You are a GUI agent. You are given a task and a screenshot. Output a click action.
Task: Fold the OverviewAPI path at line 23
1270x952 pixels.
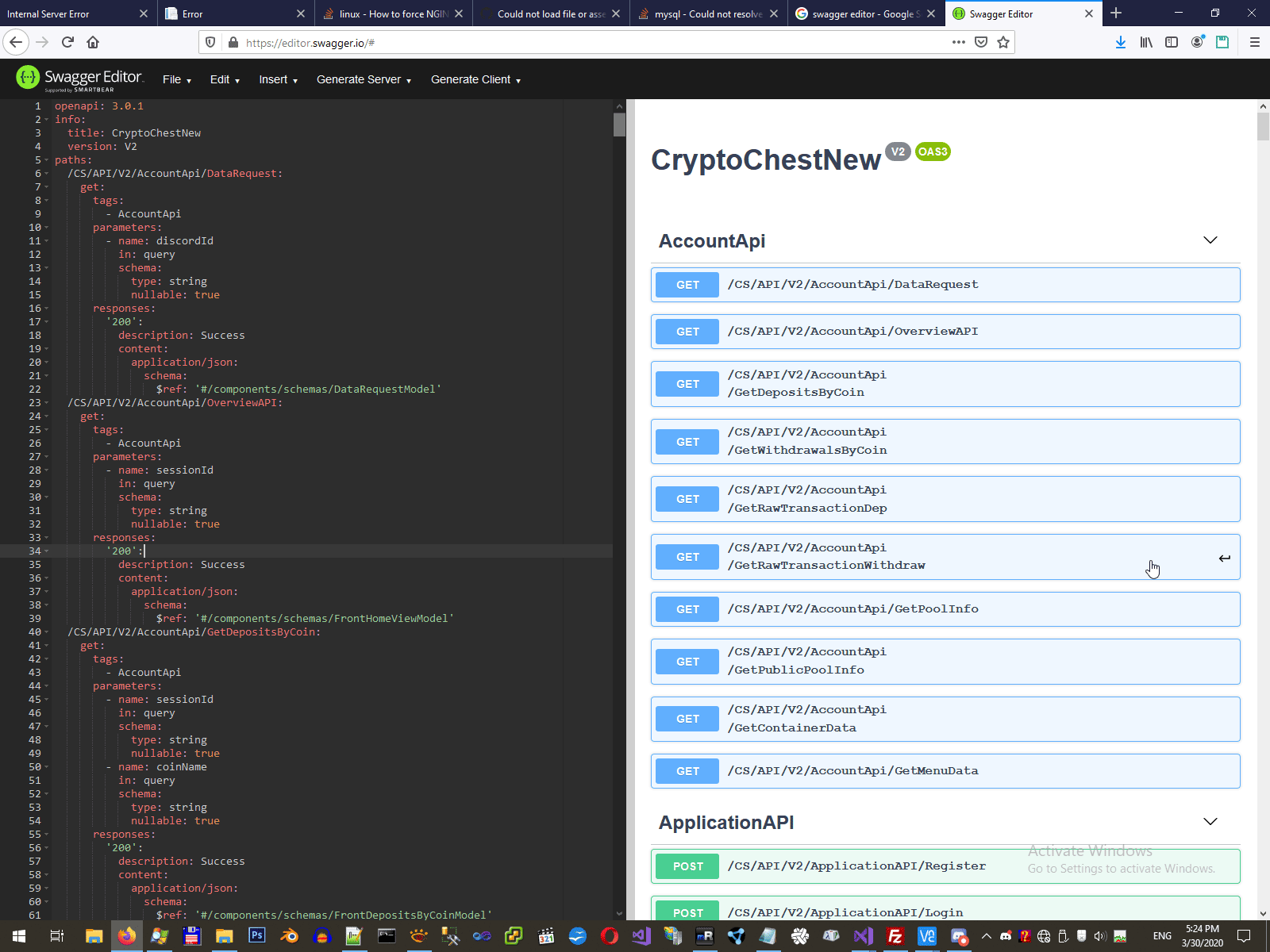point(47,403)
